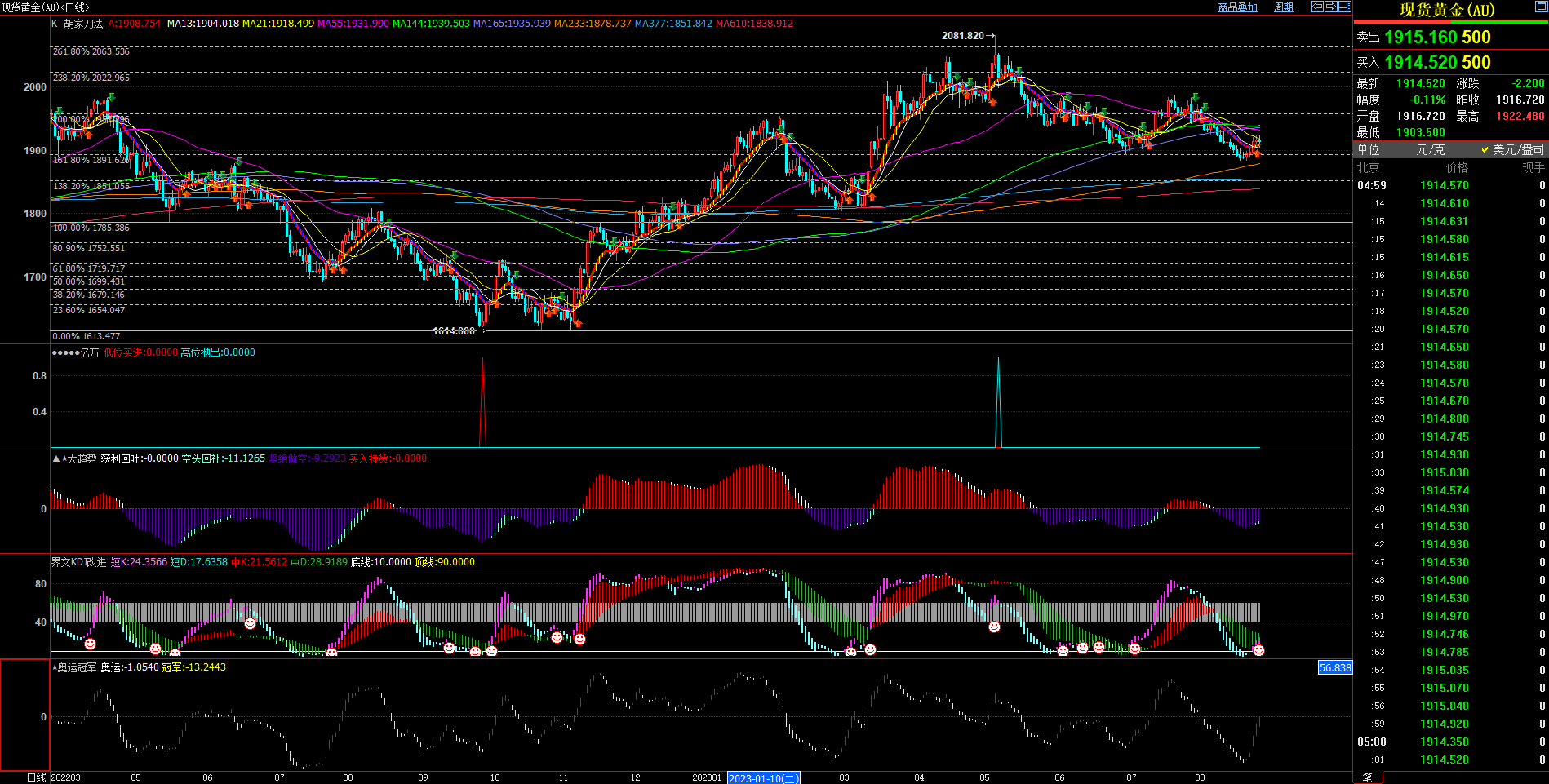1549x784 pixels.
Task: Open the 商品叠加 overlay menu
Action: [1237, 7]
